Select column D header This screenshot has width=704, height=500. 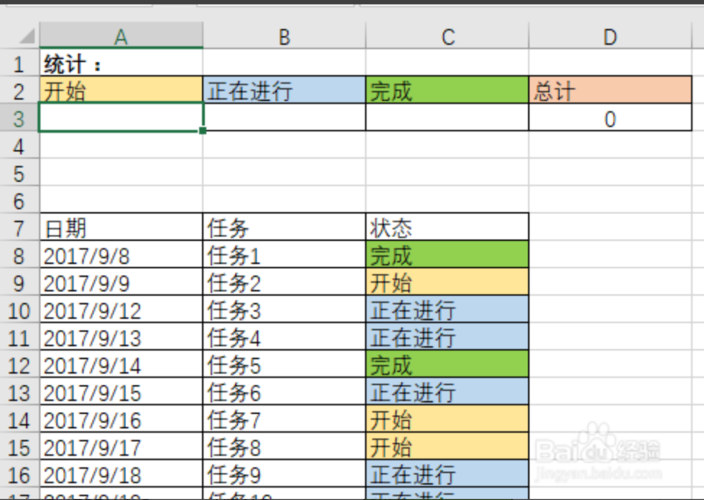[610, 36]
